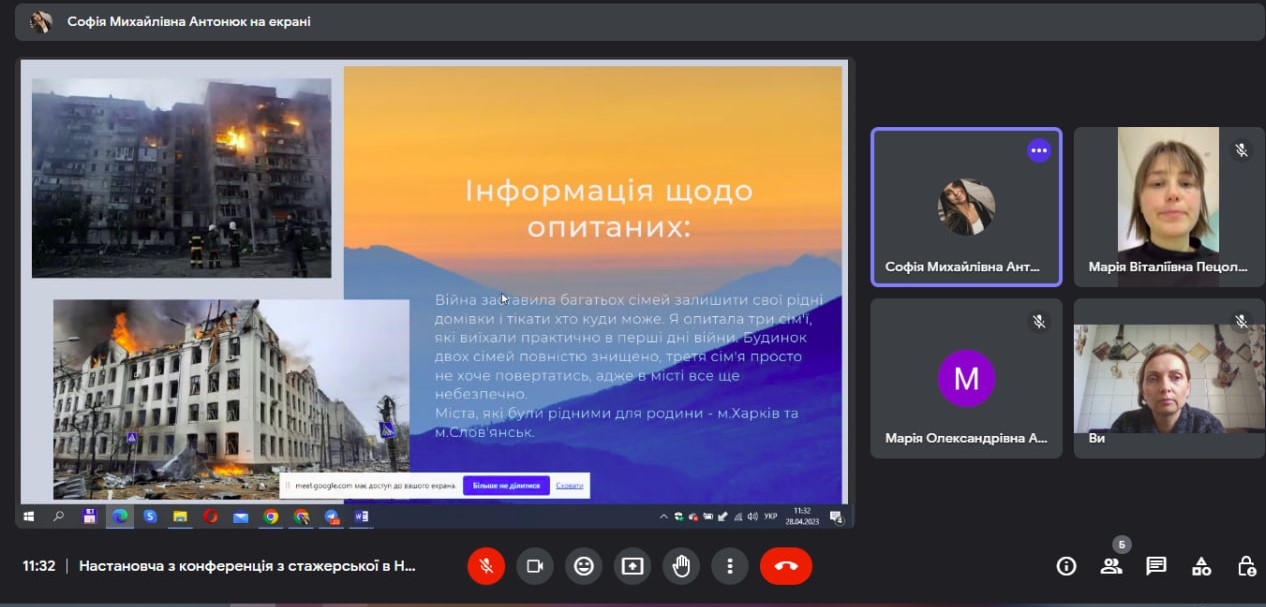The width and height of the screenshot is (1266, 607).
Task: Raise your hand in the meeting
Action: [x=681, y=565]
